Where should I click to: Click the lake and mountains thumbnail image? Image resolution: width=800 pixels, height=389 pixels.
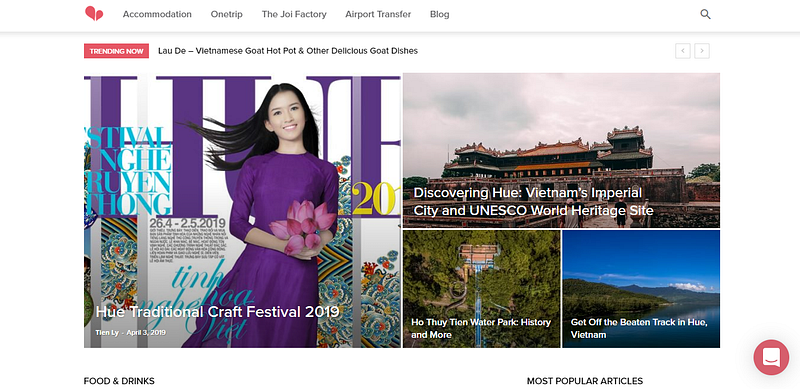click(641, 289)
